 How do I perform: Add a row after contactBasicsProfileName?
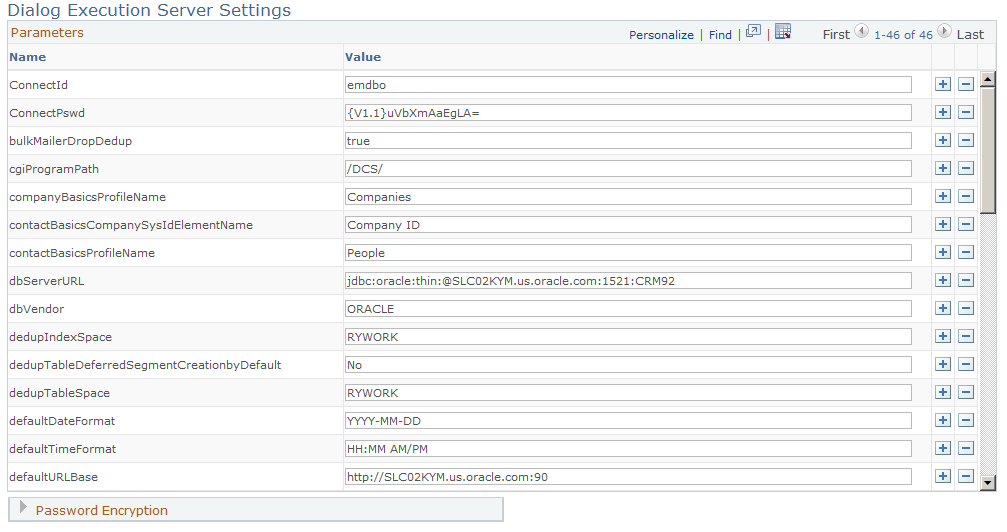click(x=943, y=253)
